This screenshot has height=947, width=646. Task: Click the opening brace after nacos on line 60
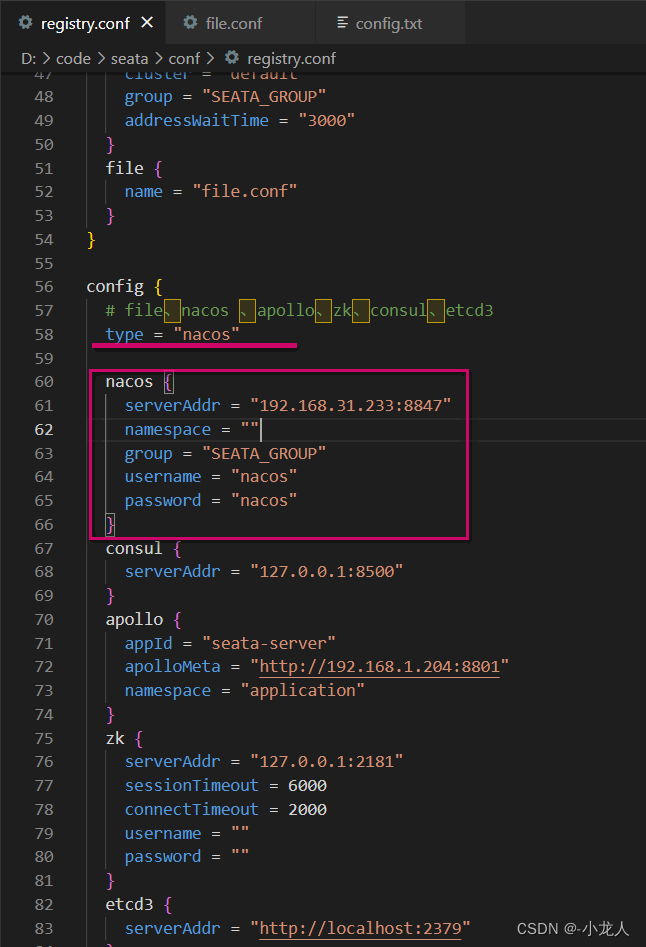168,382
